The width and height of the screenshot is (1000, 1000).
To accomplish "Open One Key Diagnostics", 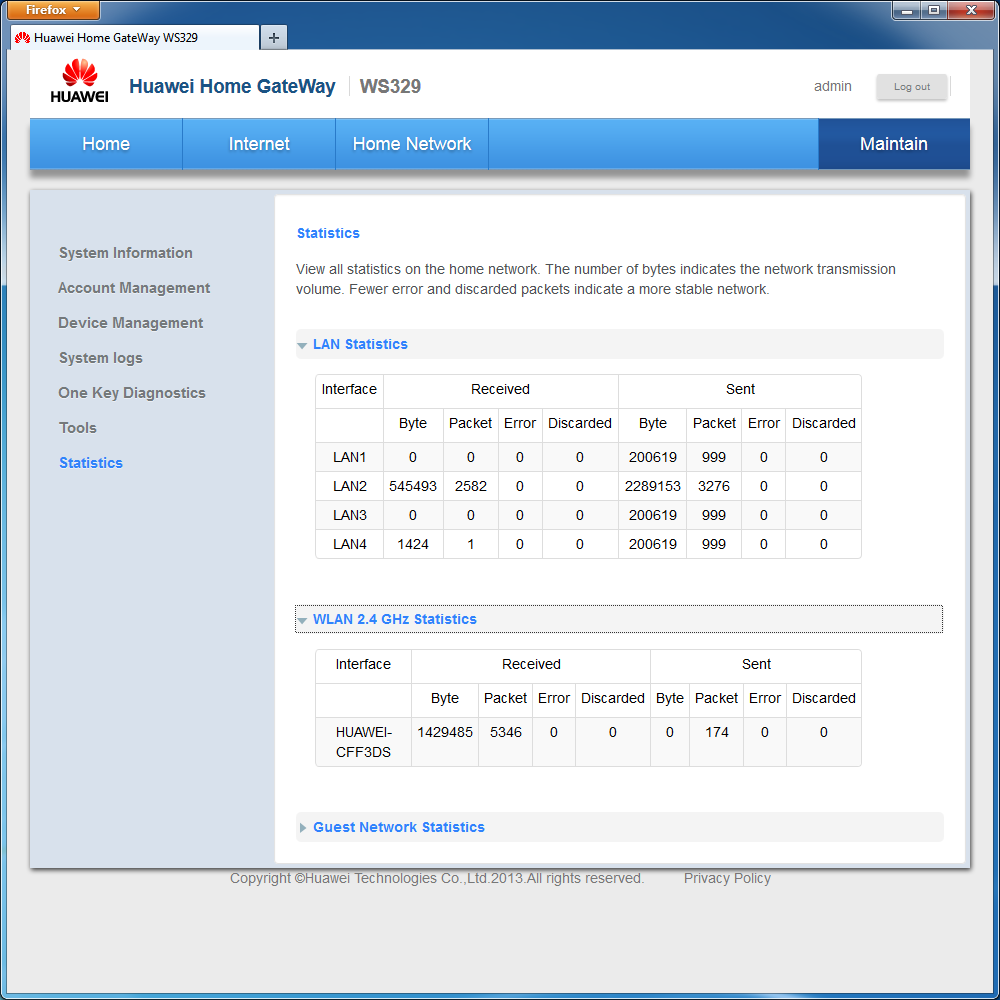I will click(x=132, y=393).
